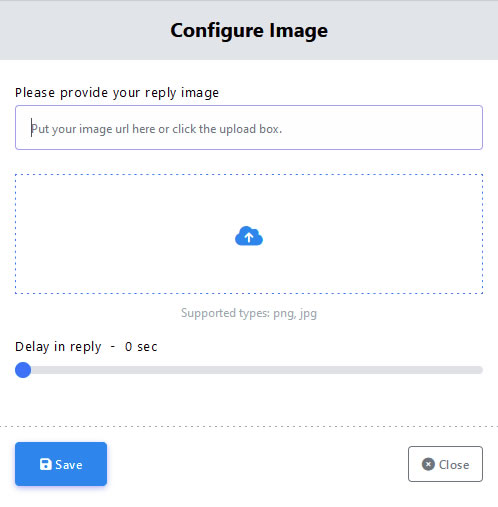Click the gray header bar of the dialog

(249, 30)
